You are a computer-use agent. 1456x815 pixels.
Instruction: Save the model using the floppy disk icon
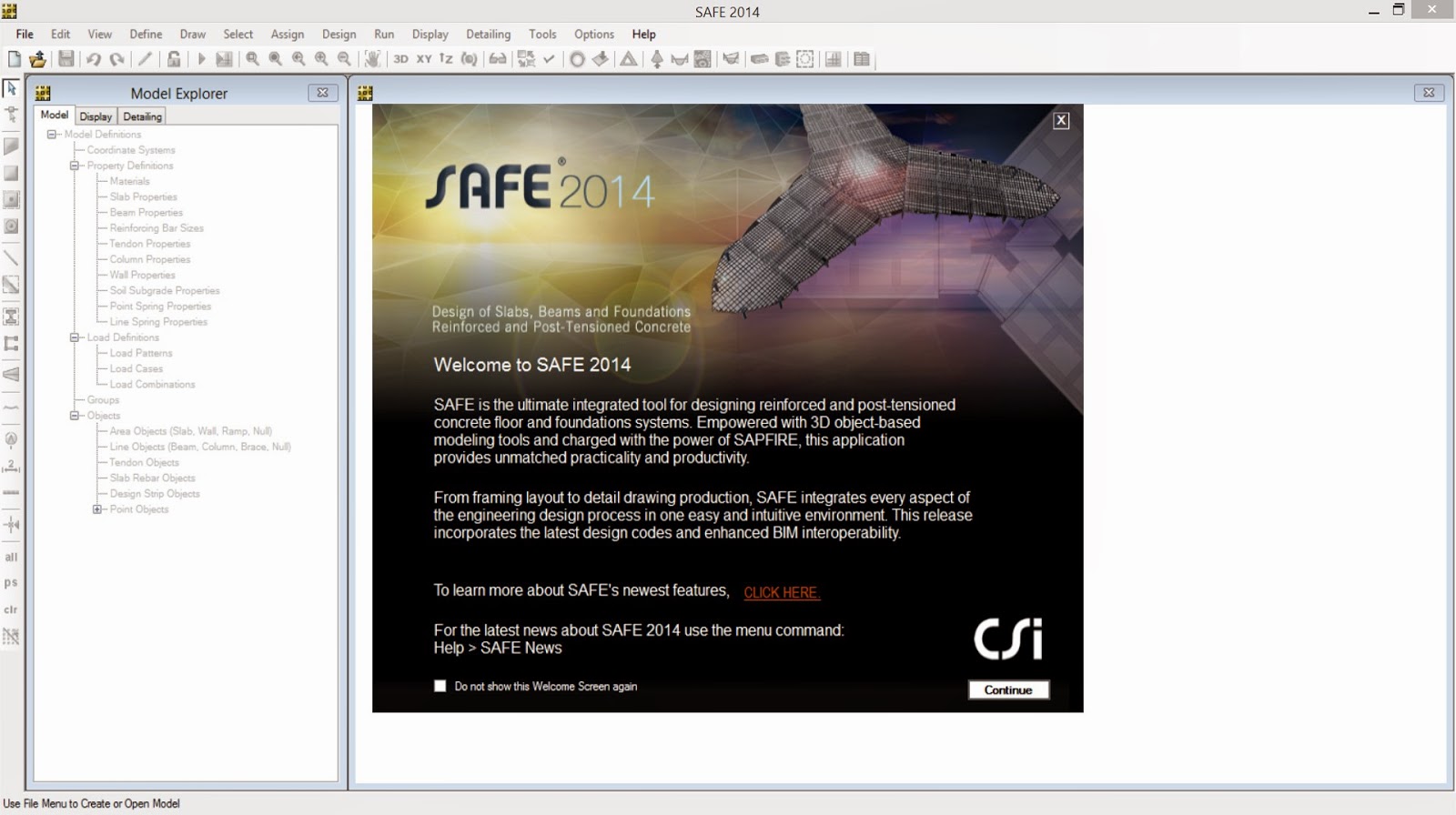pos(66,59)
